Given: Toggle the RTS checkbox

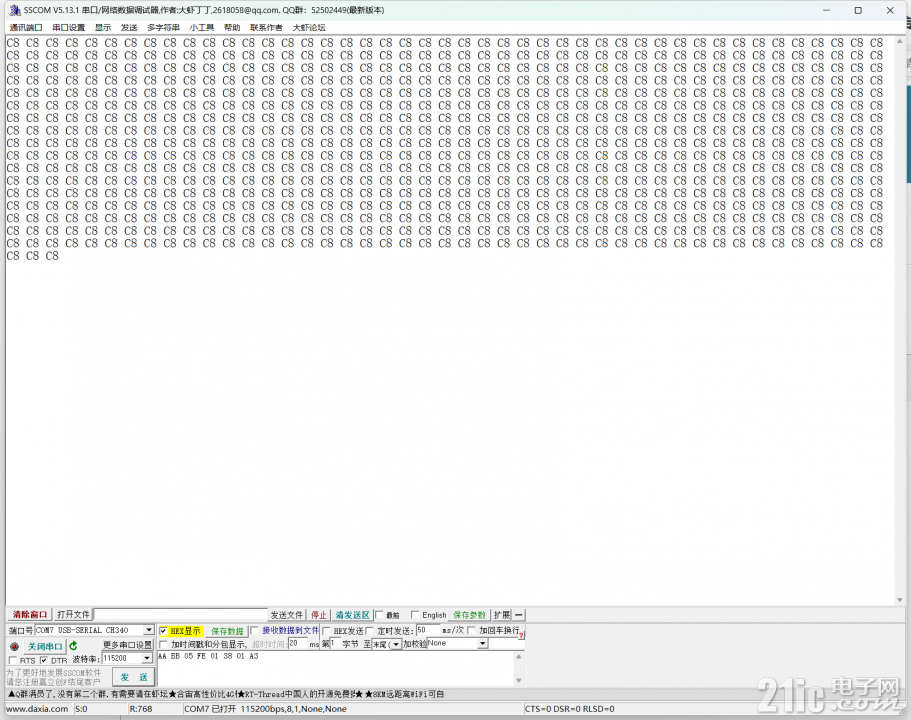Looking at the screenshot, I should [x=13, y=661].
